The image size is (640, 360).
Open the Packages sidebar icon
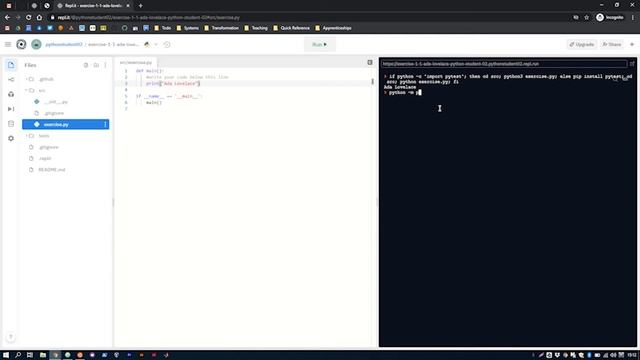coord(11,94)
